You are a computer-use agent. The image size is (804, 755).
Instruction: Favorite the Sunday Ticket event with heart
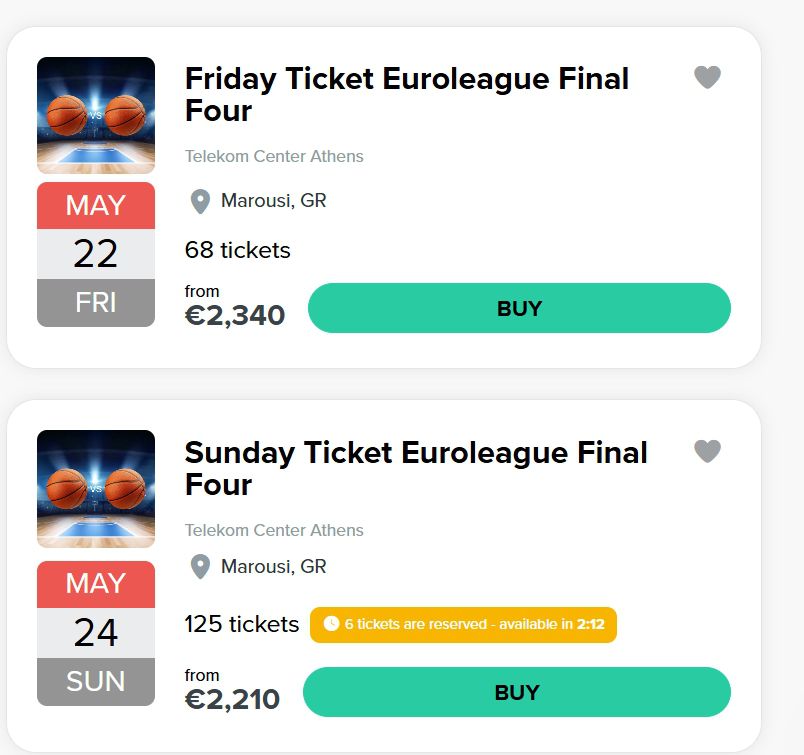tap(707, 451)
